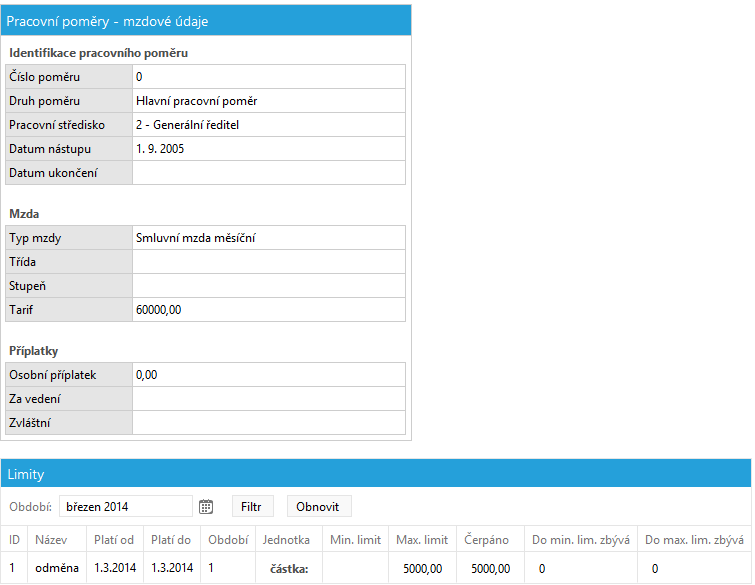Click the Osobní příplatek value field
The width and height of the screenshot is (755, 585).
269,375
